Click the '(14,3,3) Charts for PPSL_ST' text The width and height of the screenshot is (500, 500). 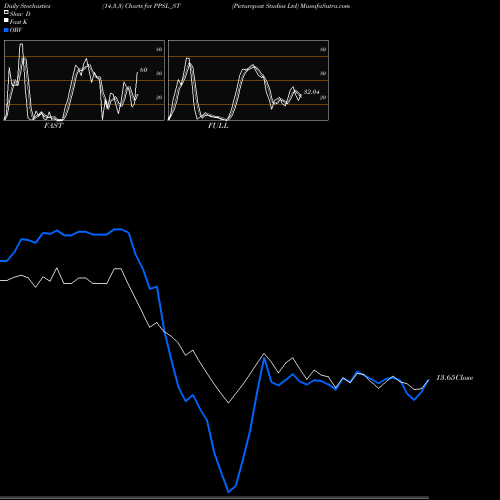[x=141, y=6]
